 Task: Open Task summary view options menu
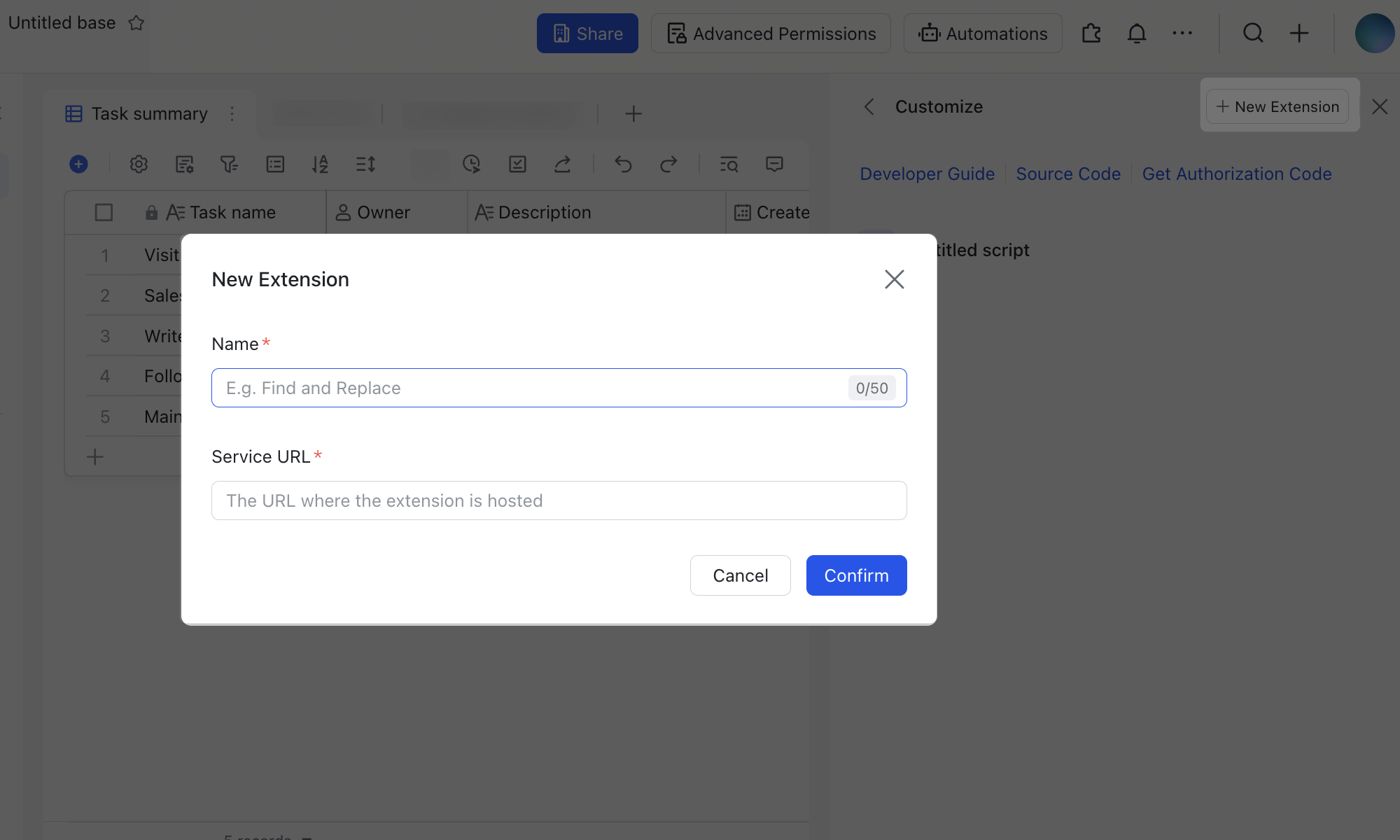coord(232,114)
